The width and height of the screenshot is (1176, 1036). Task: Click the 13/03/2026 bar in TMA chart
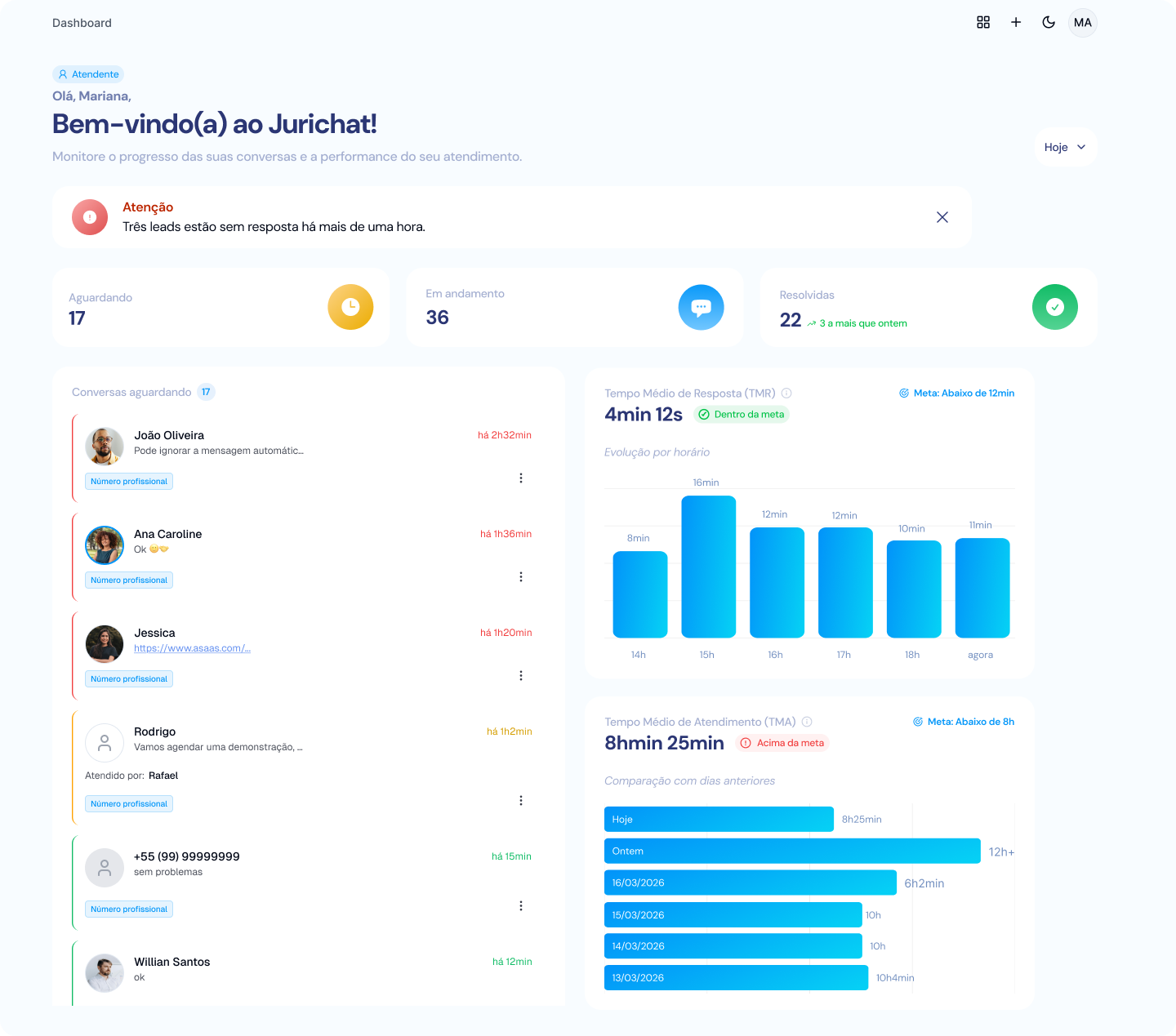click(736, 977)
